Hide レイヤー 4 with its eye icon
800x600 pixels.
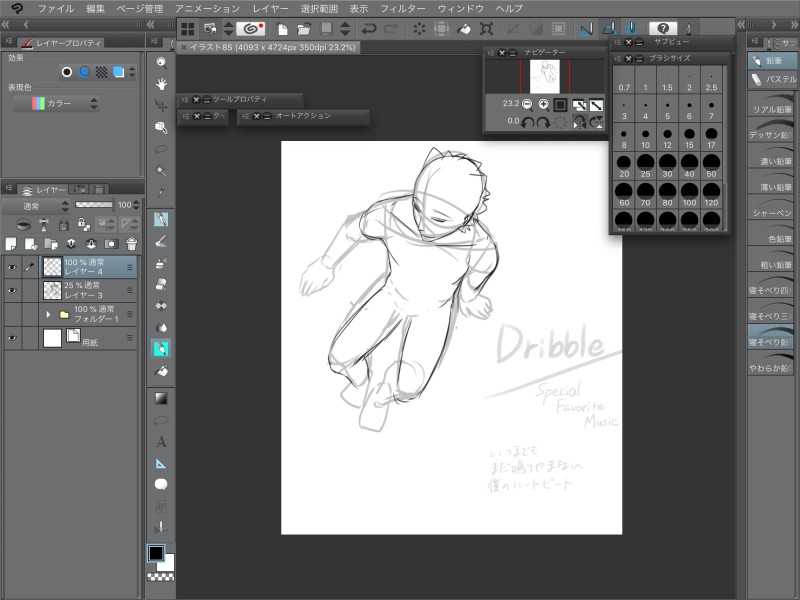pos(12,267)
